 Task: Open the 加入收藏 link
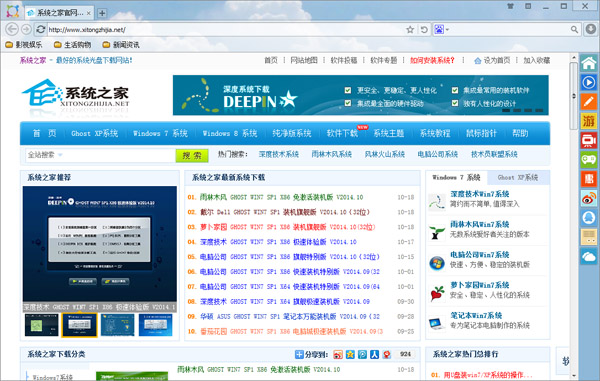(x=536, y=60)
